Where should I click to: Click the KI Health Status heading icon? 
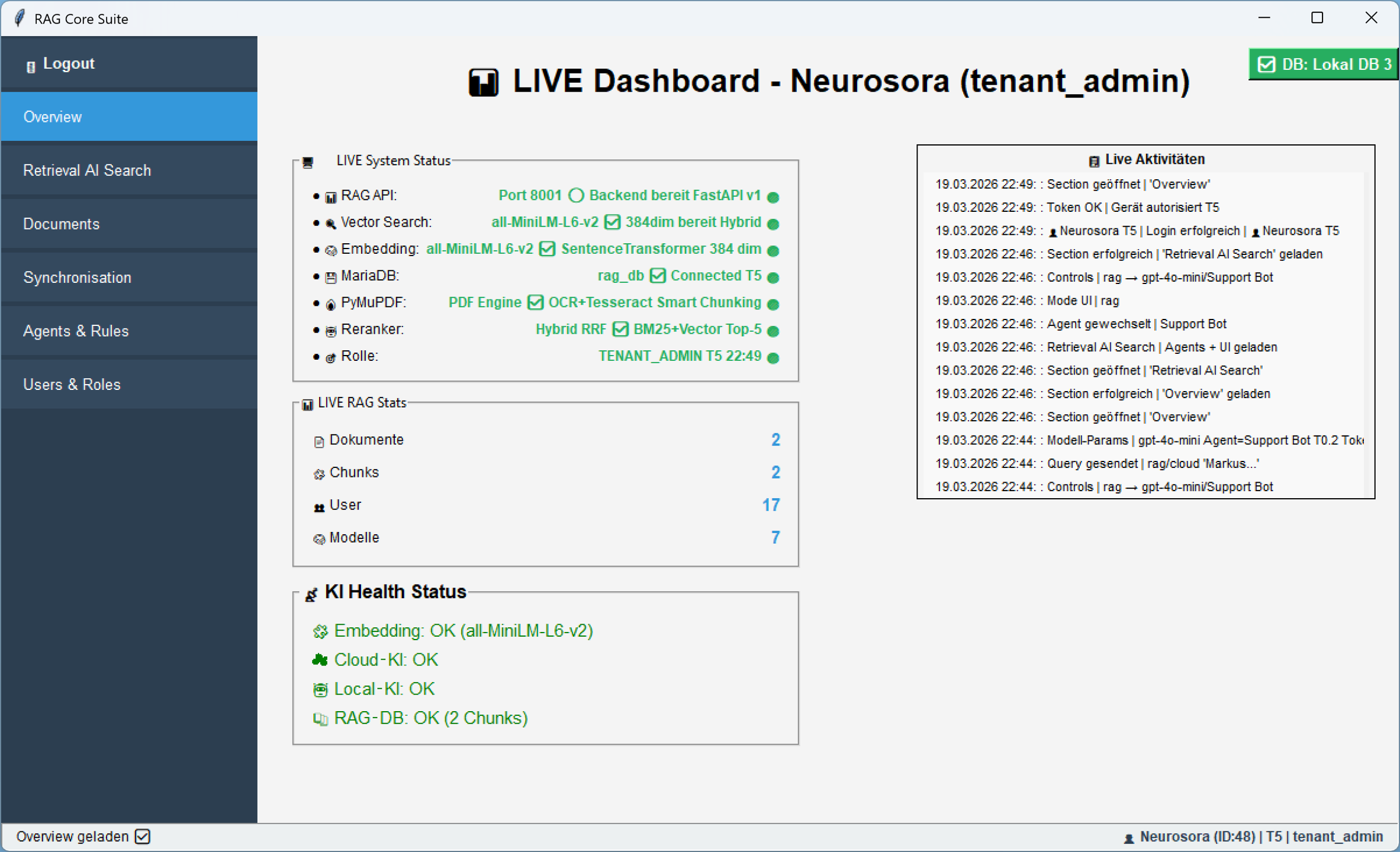point(311,594)
